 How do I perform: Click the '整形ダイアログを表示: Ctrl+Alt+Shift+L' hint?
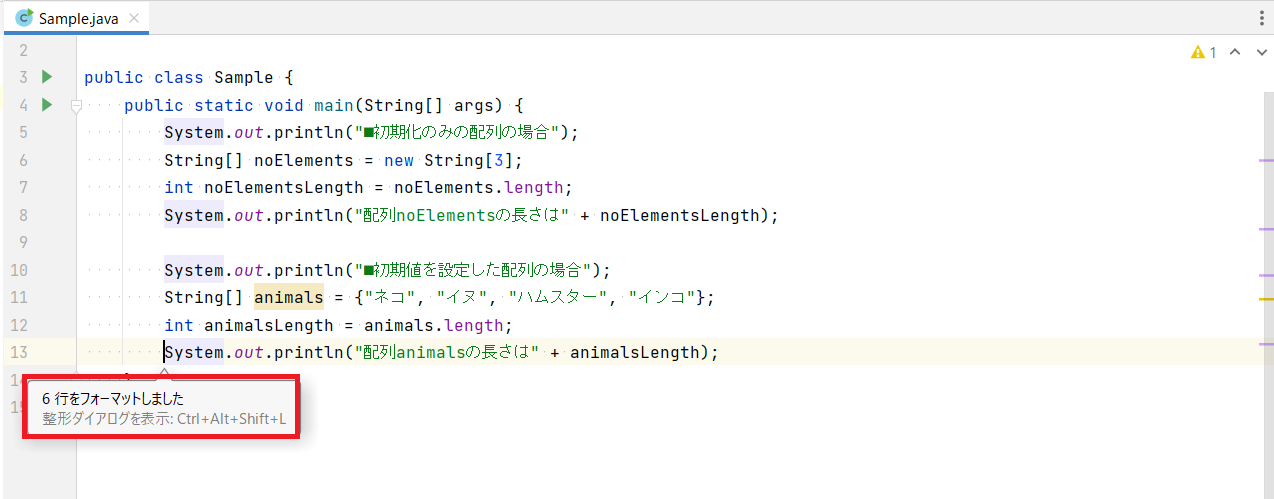coord(164,418)
